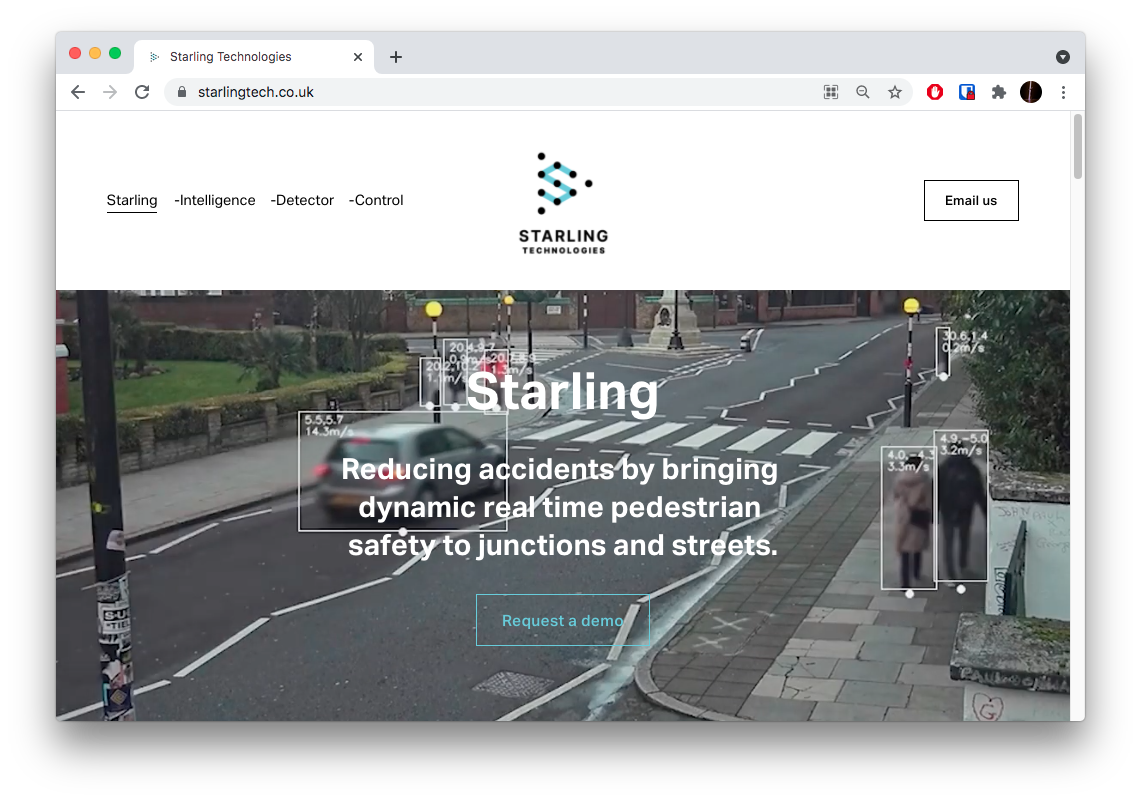
Task: Reload the current page
Action: click(x=143, y=92)
